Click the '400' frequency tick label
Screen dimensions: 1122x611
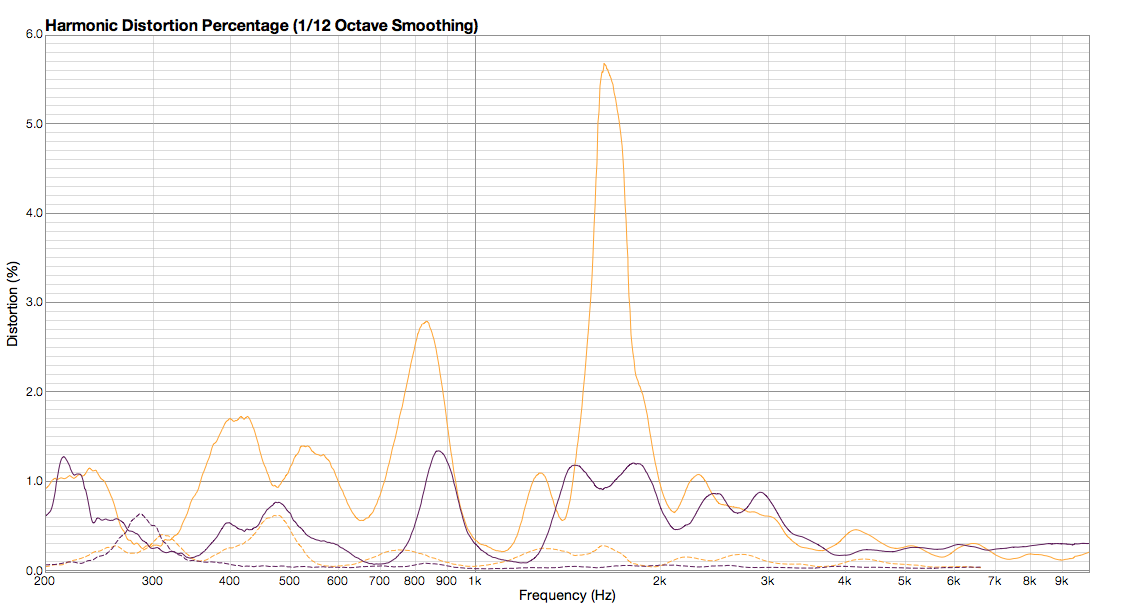coord(229,581)
